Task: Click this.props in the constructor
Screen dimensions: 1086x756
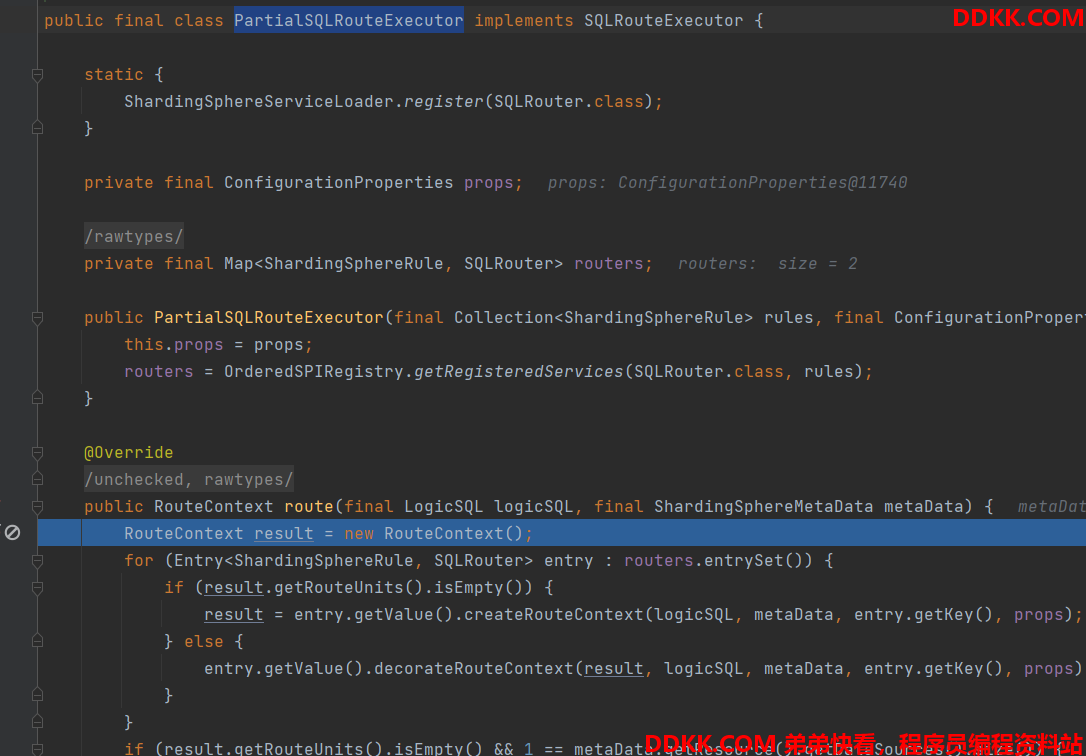Action: pos(174,345)
